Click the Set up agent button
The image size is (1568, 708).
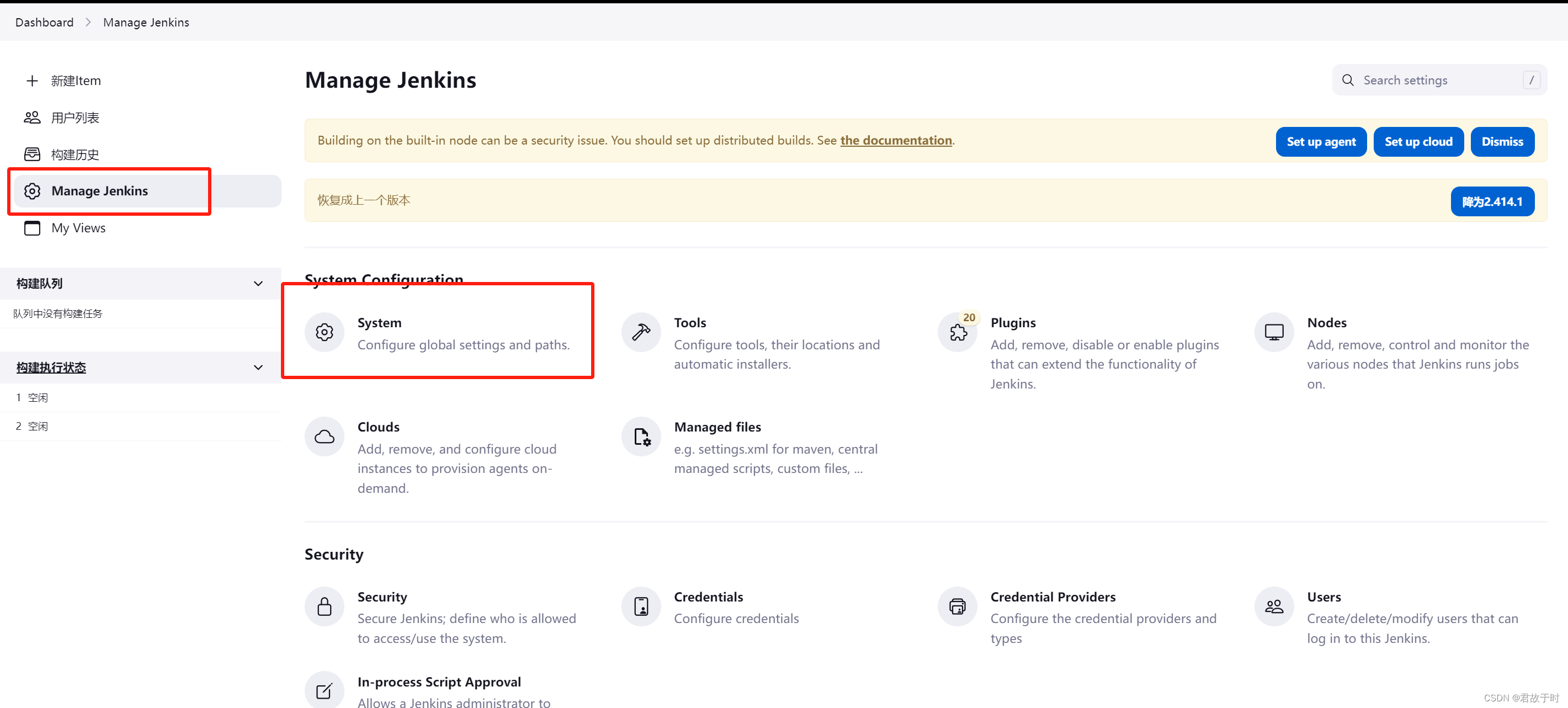coord(1321,142)
